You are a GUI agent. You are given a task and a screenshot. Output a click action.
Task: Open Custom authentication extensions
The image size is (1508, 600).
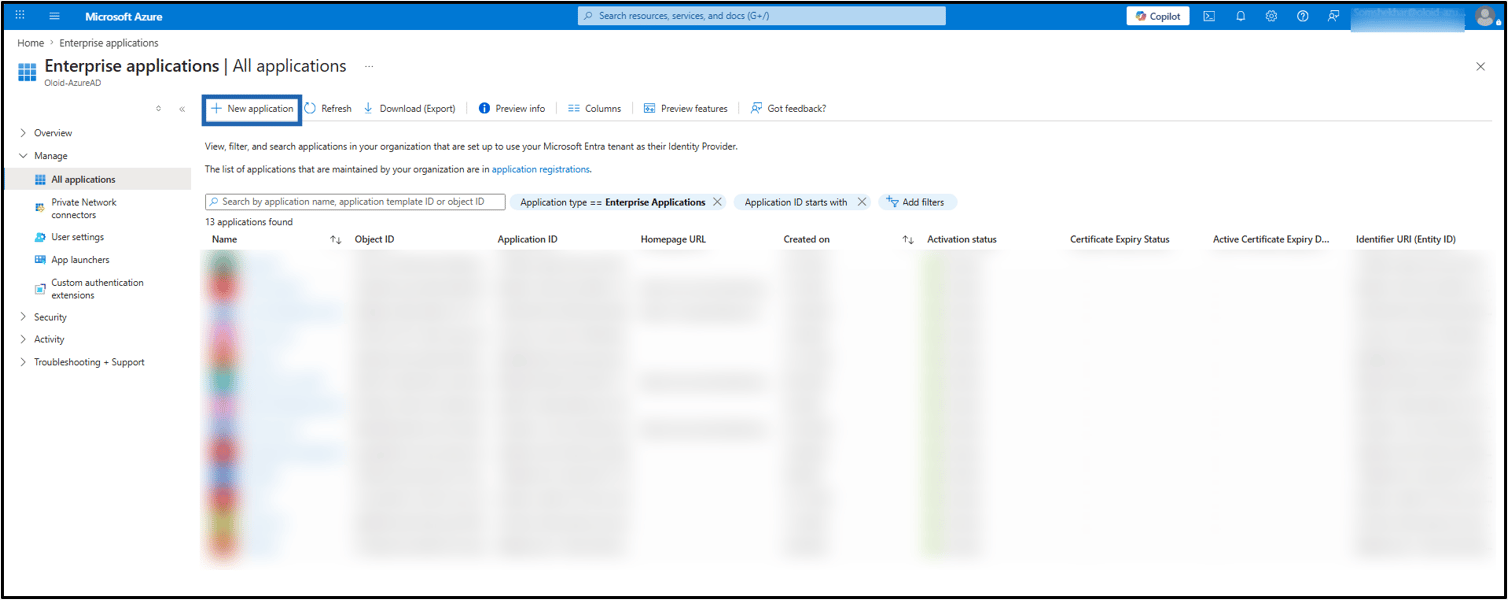coord(97,289)
